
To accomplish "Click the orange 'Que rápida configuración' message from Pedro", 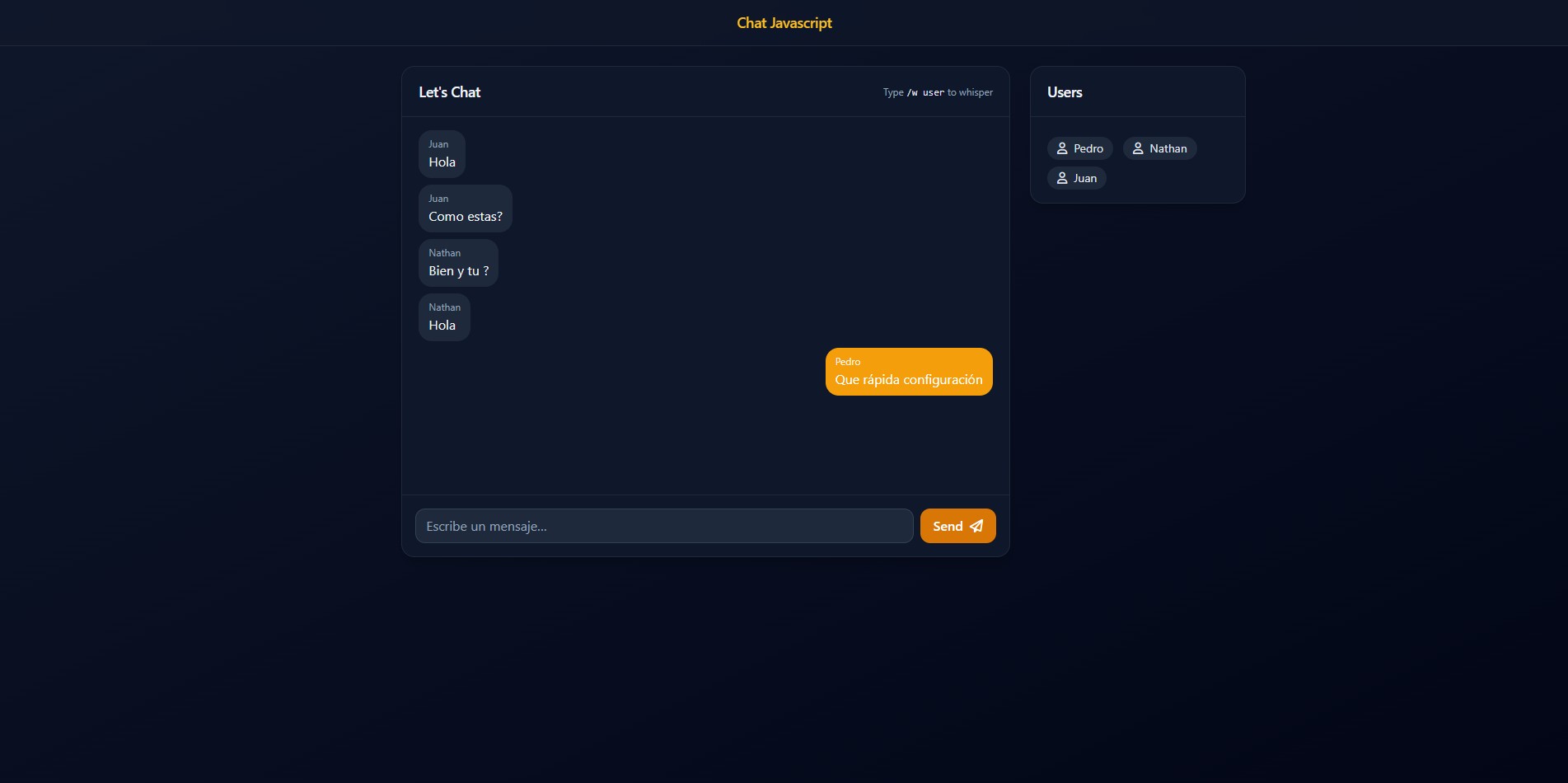I will click(909, 371).
